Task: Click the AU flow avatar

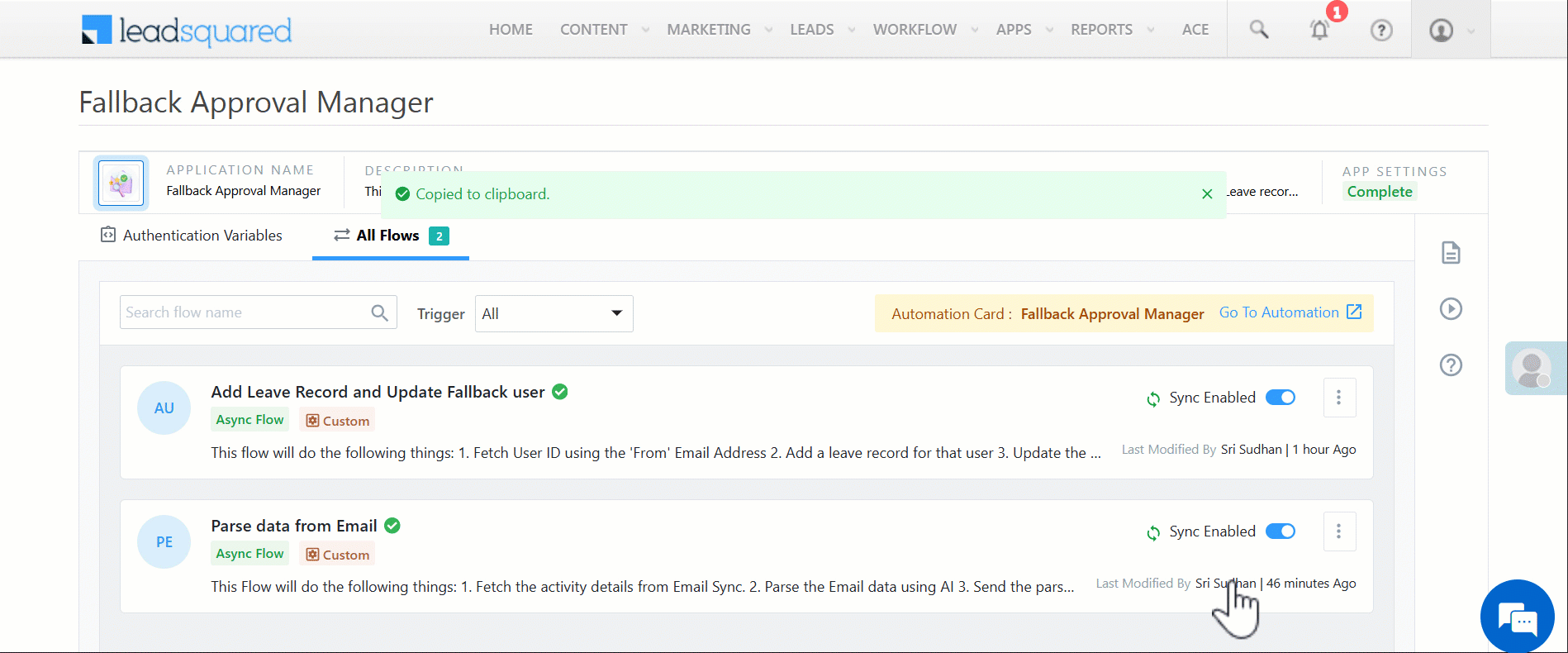Action: [x=164, y=408]
